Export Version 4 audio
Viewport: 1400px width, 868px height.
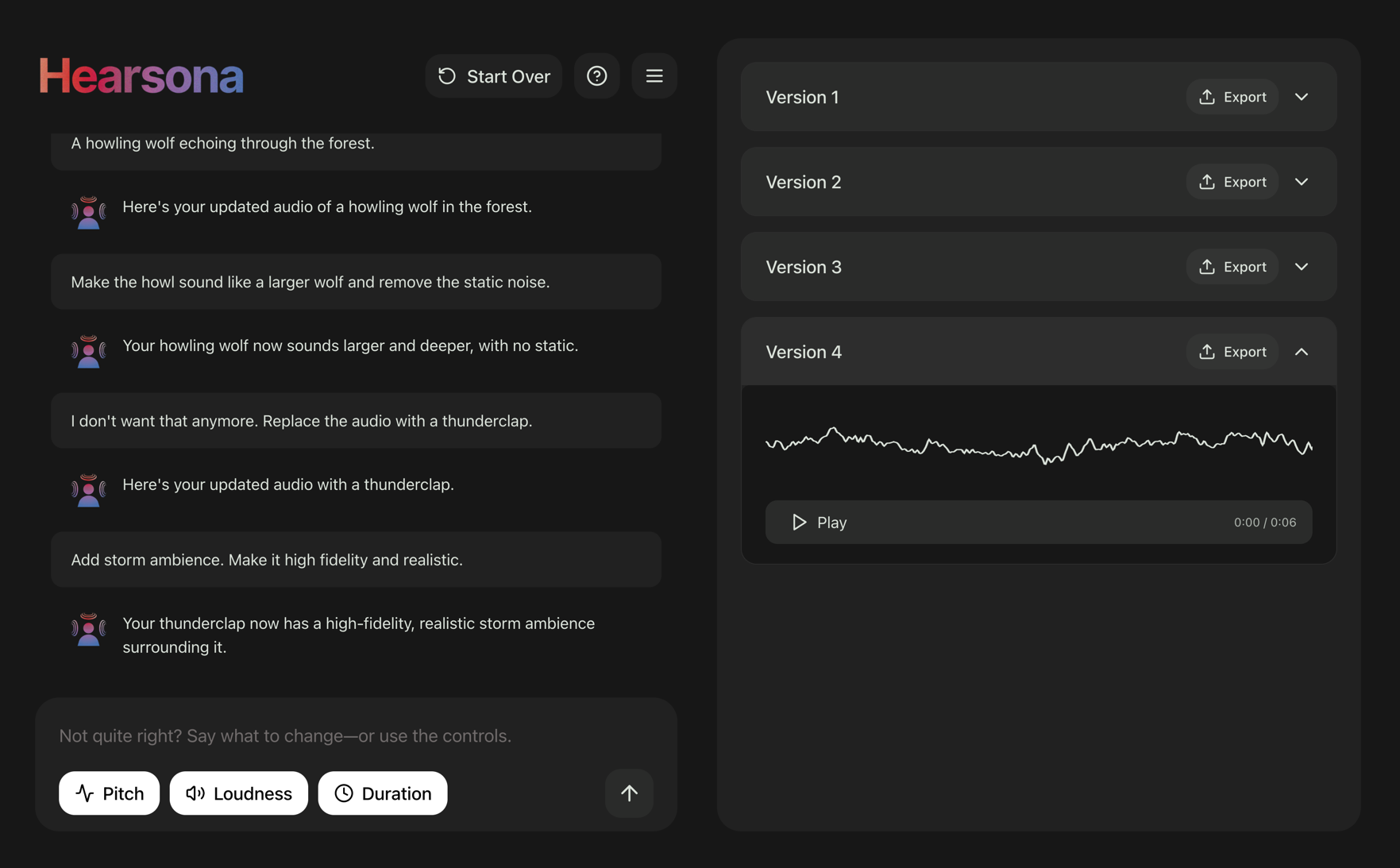click(x=1232, y=352)
